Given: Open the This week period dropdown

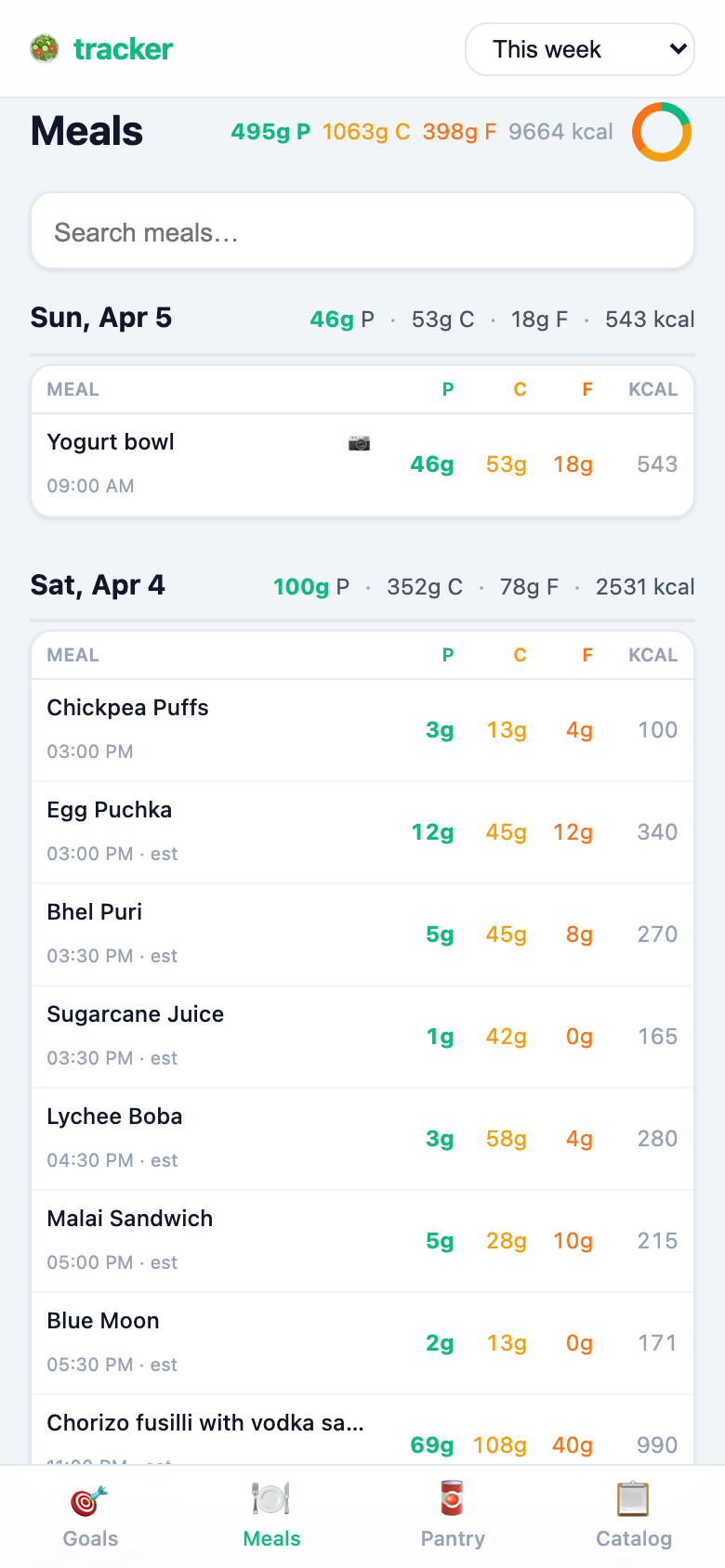Looking at the screenshot, I should [580, 49].
